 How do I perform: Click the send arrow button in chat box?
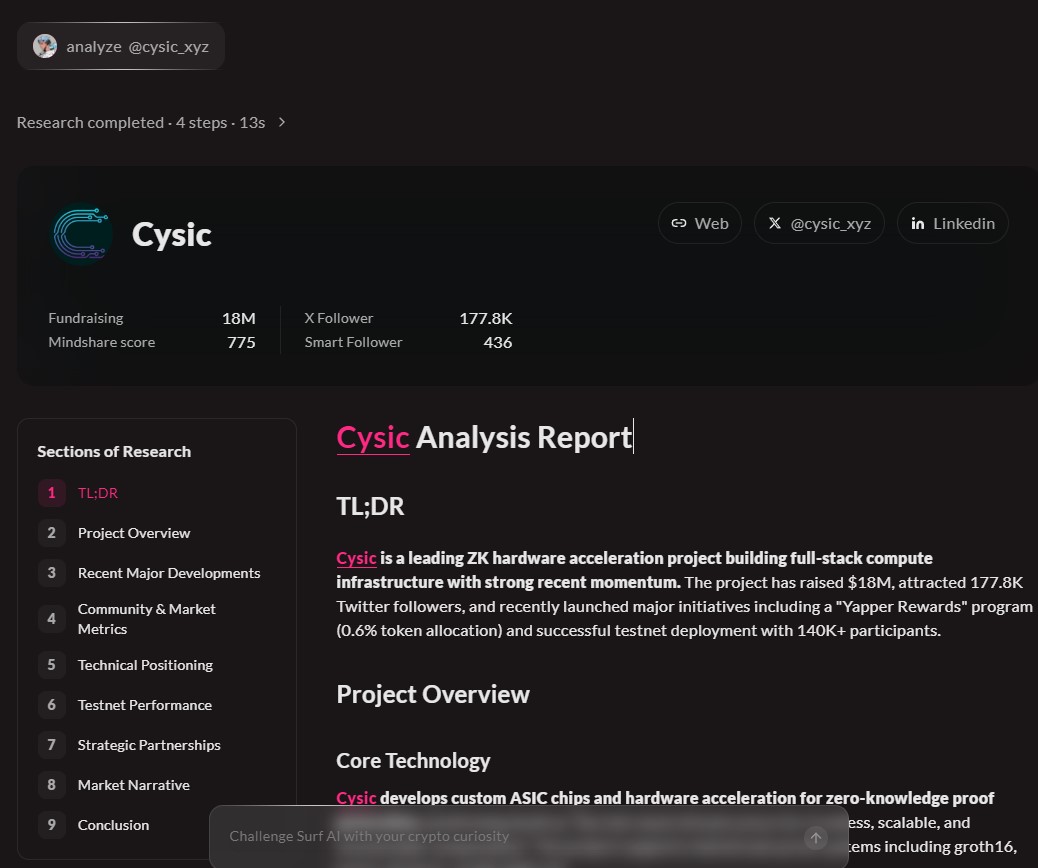coord(816,838)
